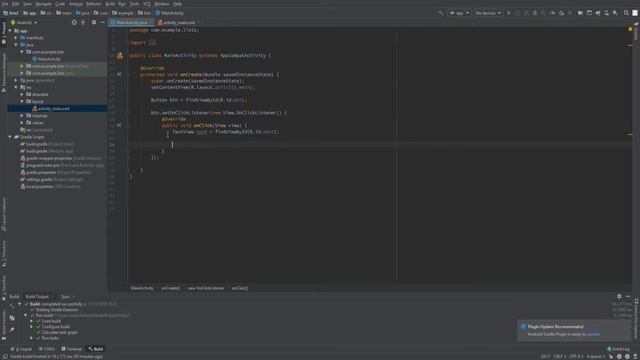
Task: Click the Attach Debugger toolbar icon
Action: click(x=562, y=13)
